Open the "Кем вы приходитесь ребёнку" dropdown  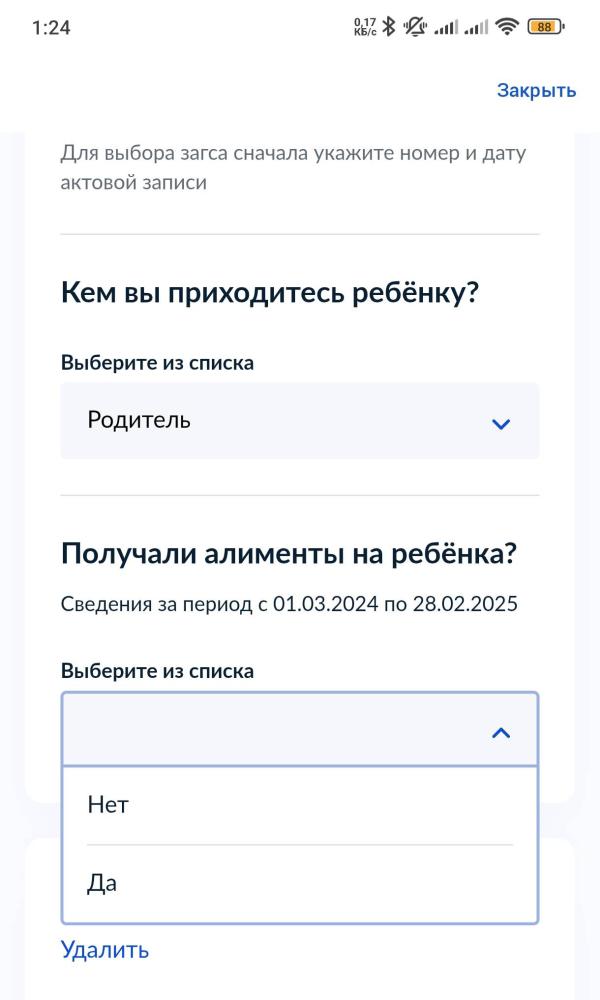coord(300,421)
